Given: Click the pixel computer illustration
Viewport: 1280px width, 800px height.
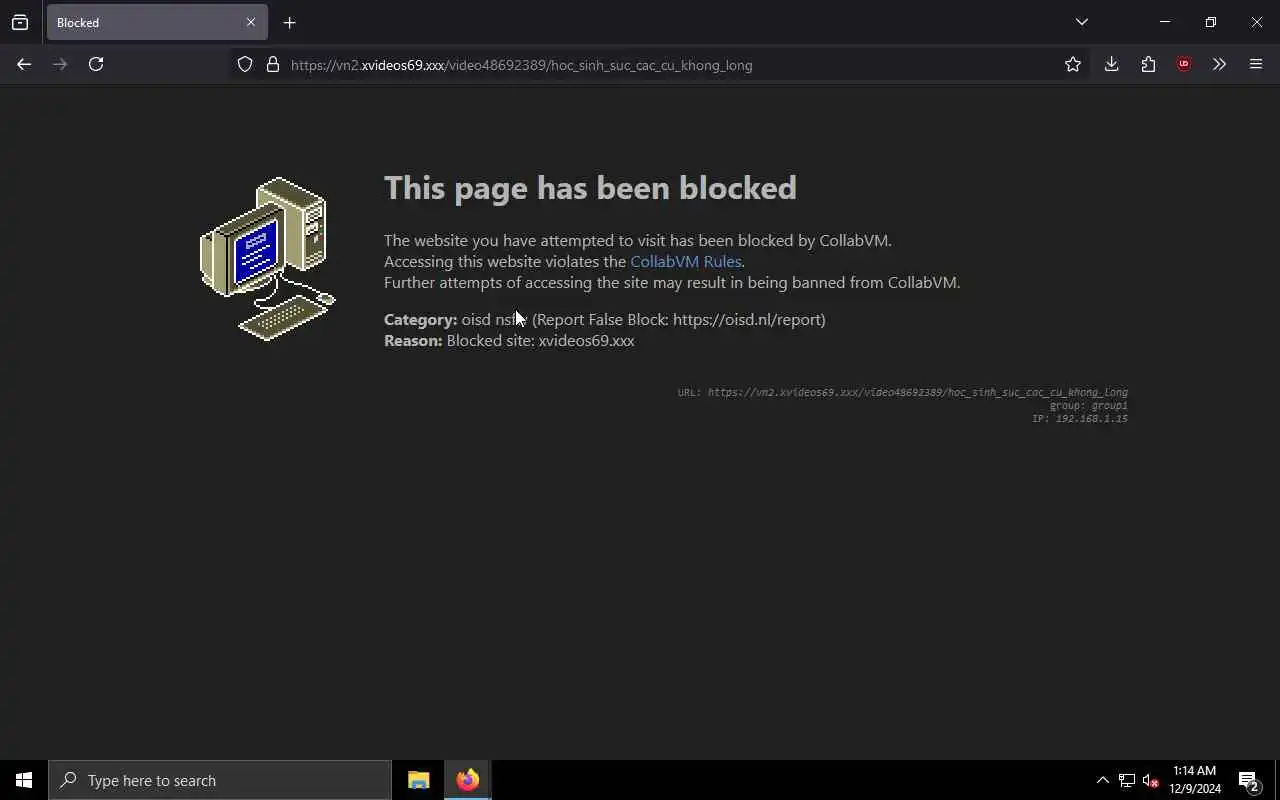Looking at the screenshot, I should 268,259.
